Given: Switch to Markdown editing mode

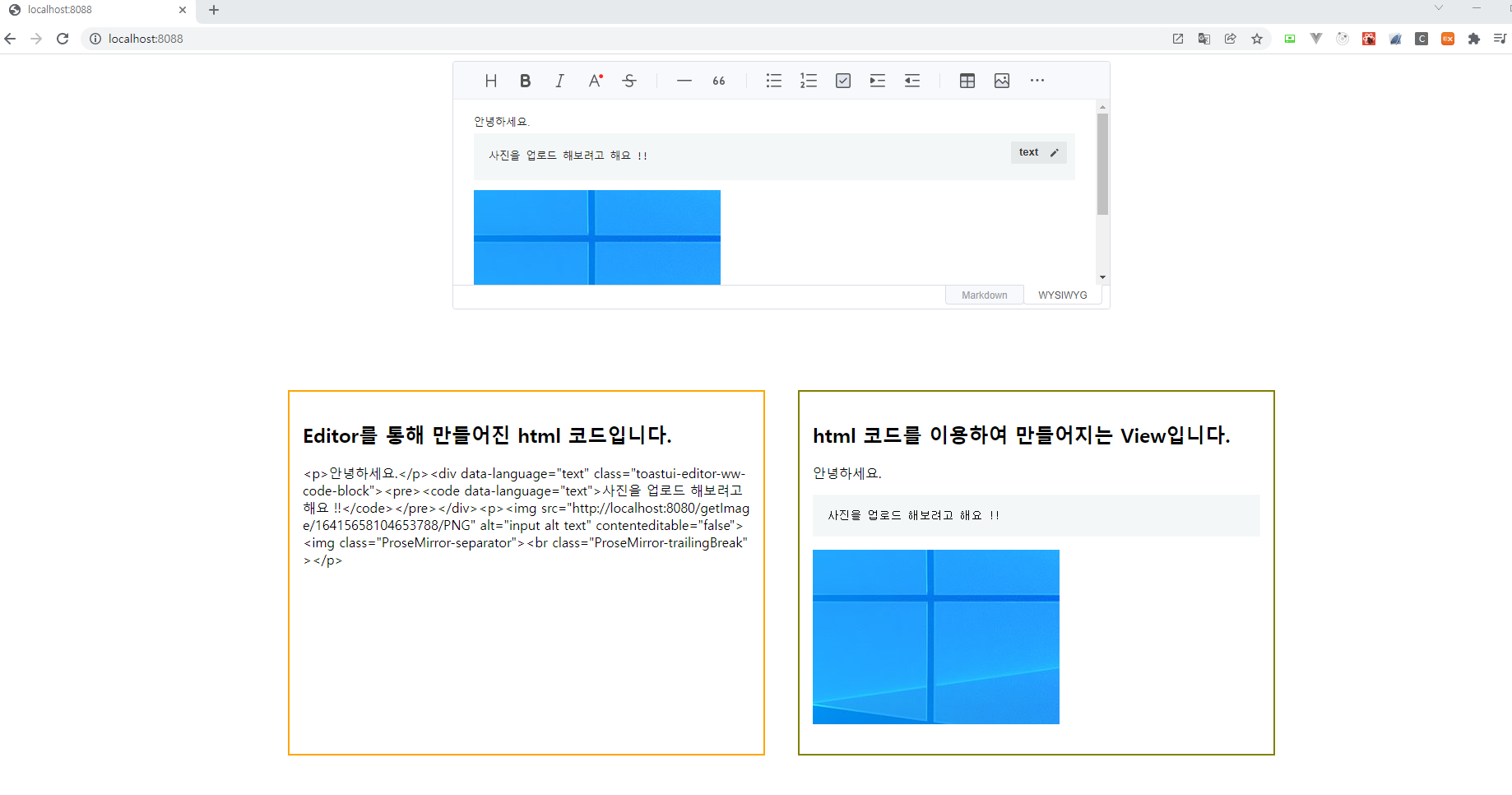Looking at the screenshot, I should coord(984,295).
